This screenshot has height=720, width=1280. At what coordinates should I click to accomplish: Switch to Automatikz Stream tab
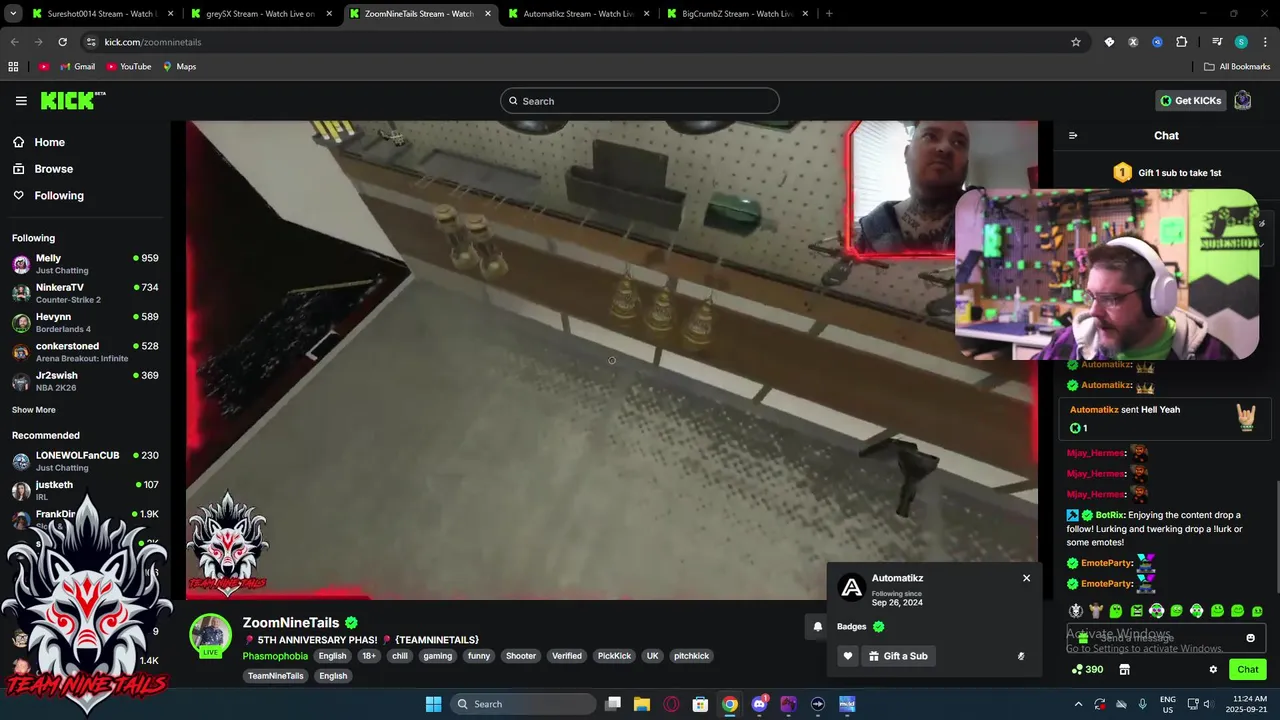click(578, 14)
